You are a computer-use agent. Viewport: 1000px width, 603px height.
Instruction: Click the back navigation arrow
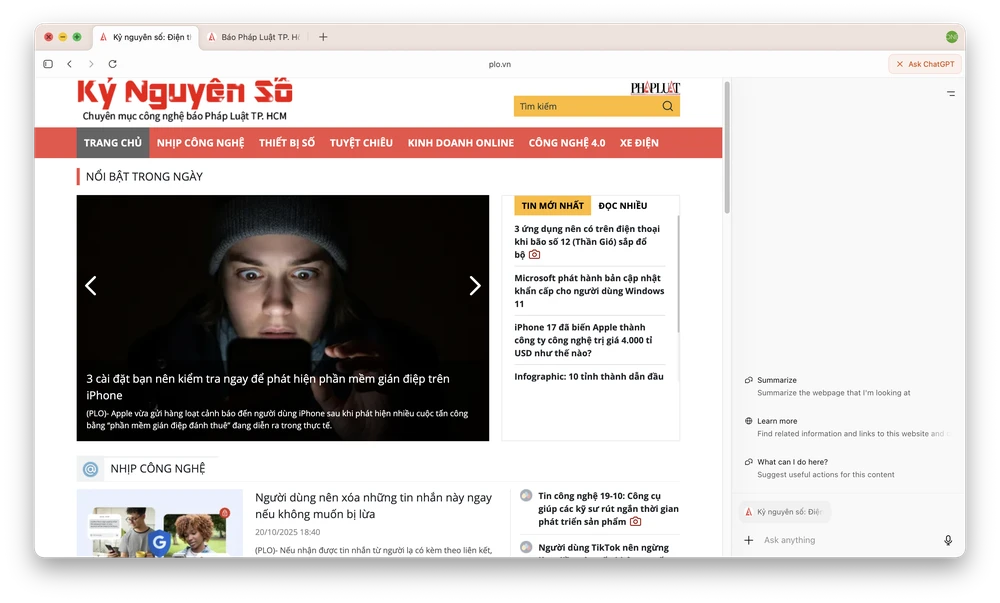point(69,64)
